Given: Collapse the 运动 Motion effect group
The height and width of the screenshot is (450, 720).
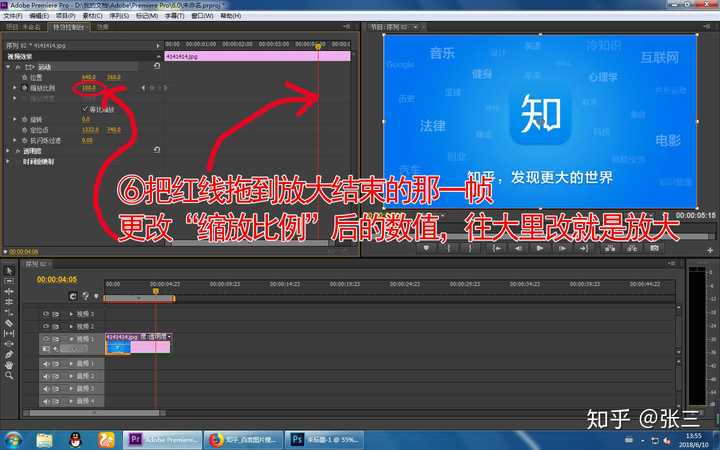Looking at the screenshot, I should (8, 67).
